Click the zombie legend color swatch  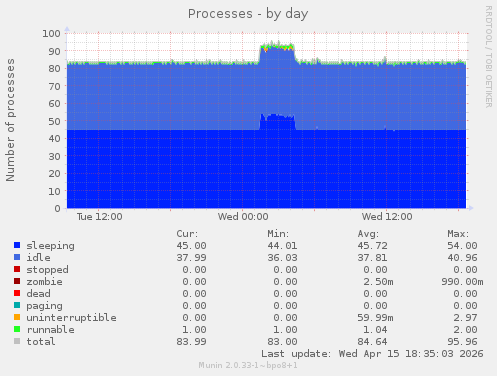(17, 281)
